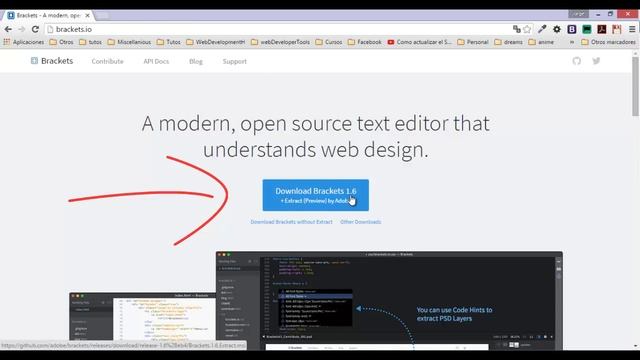Image resolution: width=640 pixels, height=360 pixels.
Task: Open the Brackets Twitter bird icon
Action: 596,61
